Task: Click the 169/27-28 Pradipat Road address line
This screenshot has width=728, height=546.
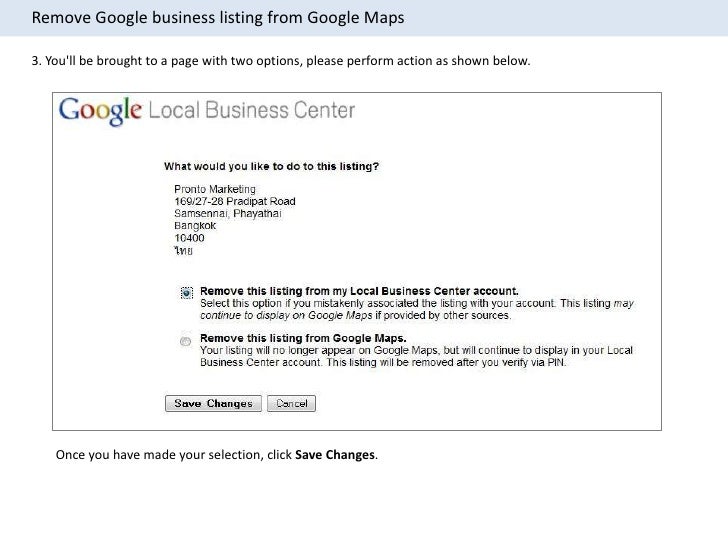Action: [x=234, y=202]
